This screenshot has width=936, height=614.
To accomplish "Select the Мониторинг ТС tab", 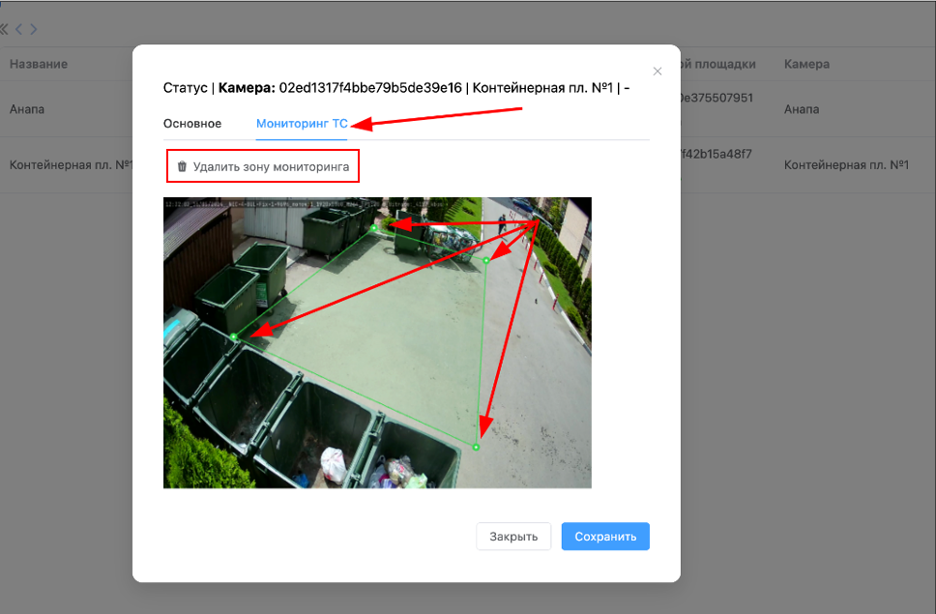I will [302, 123].
